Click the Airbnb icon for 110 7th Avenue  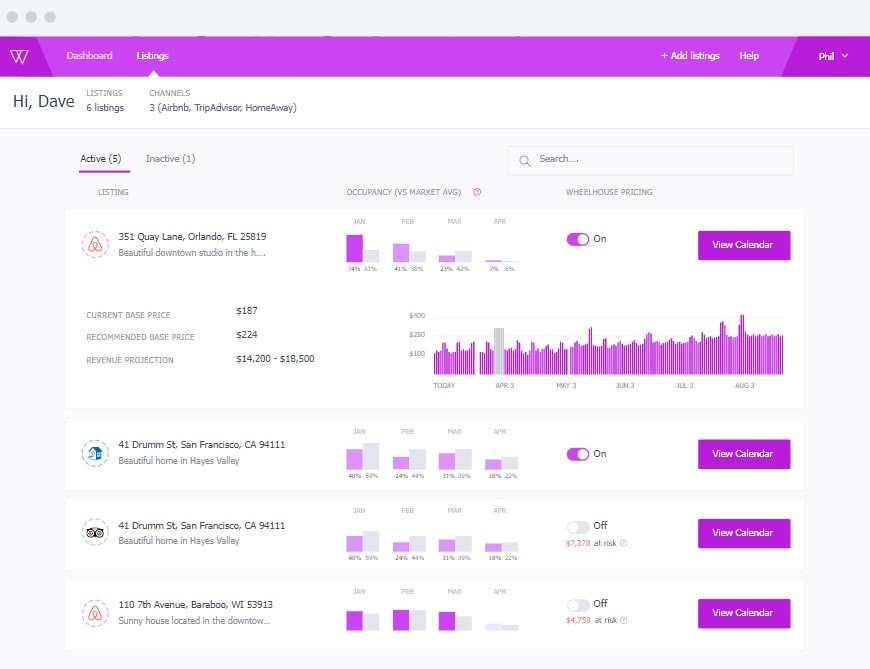coord(95,613)
